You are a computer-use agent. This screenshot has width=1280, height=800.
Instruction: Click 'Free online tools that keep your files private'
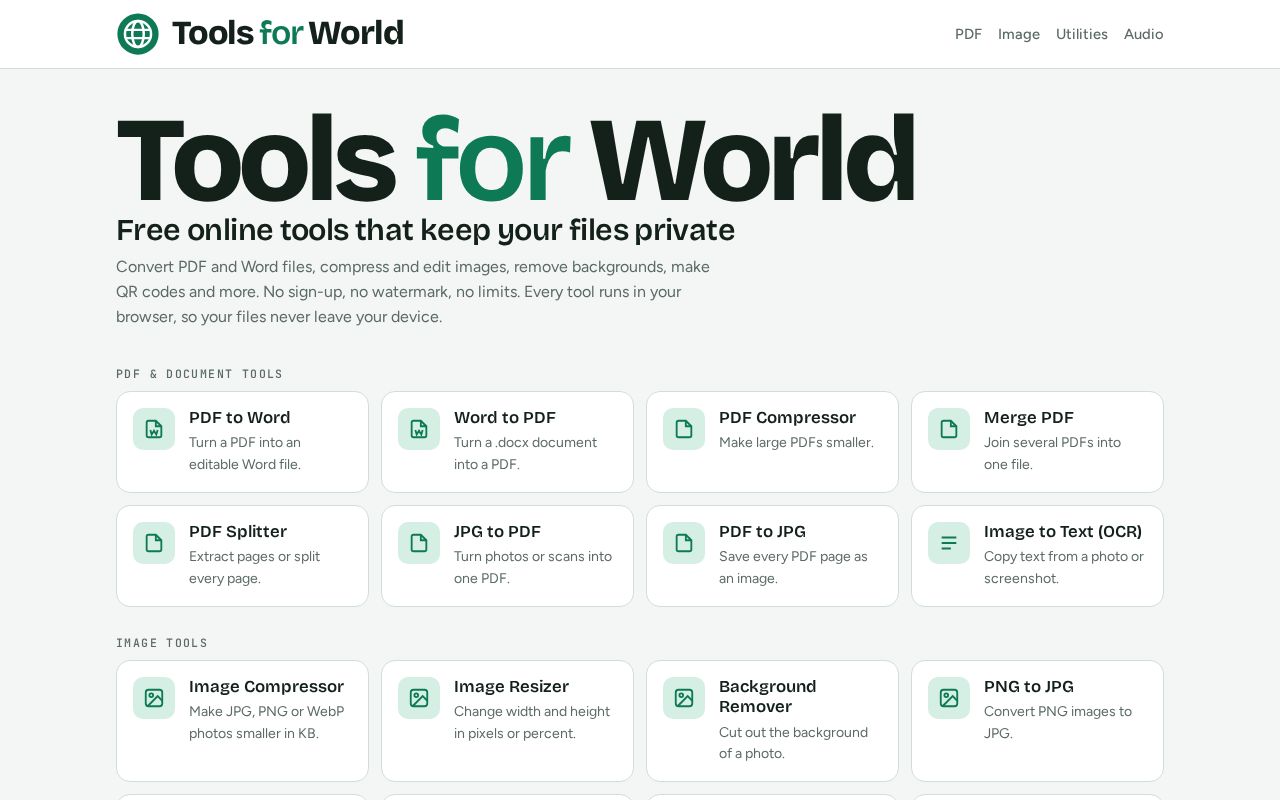425,230
